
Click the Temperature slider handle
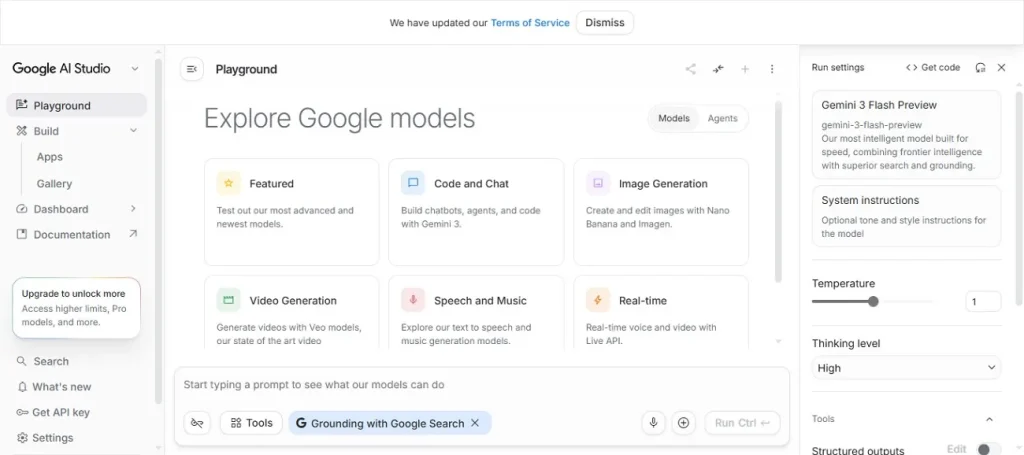point(873,301)
